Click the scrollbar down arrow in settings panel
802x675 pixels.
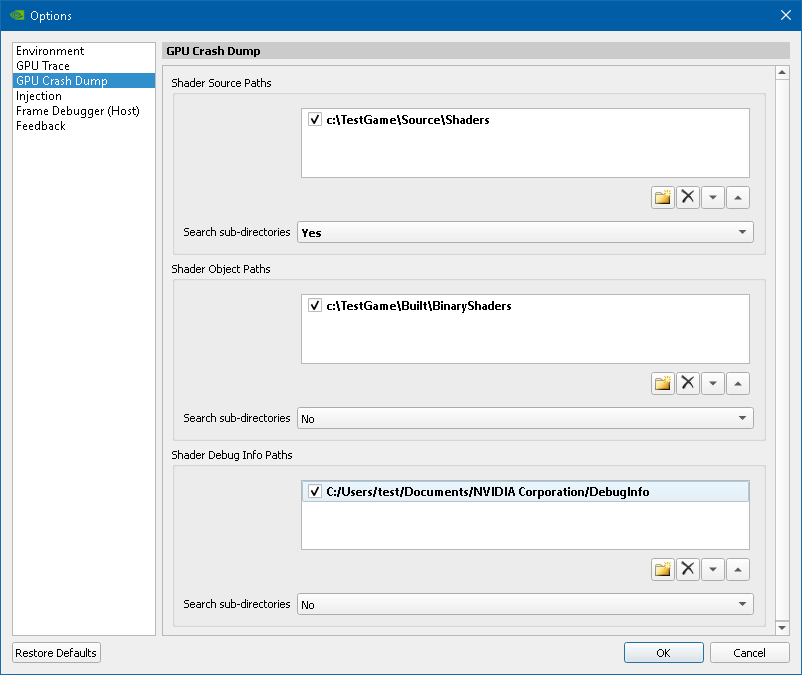[782, 627]
